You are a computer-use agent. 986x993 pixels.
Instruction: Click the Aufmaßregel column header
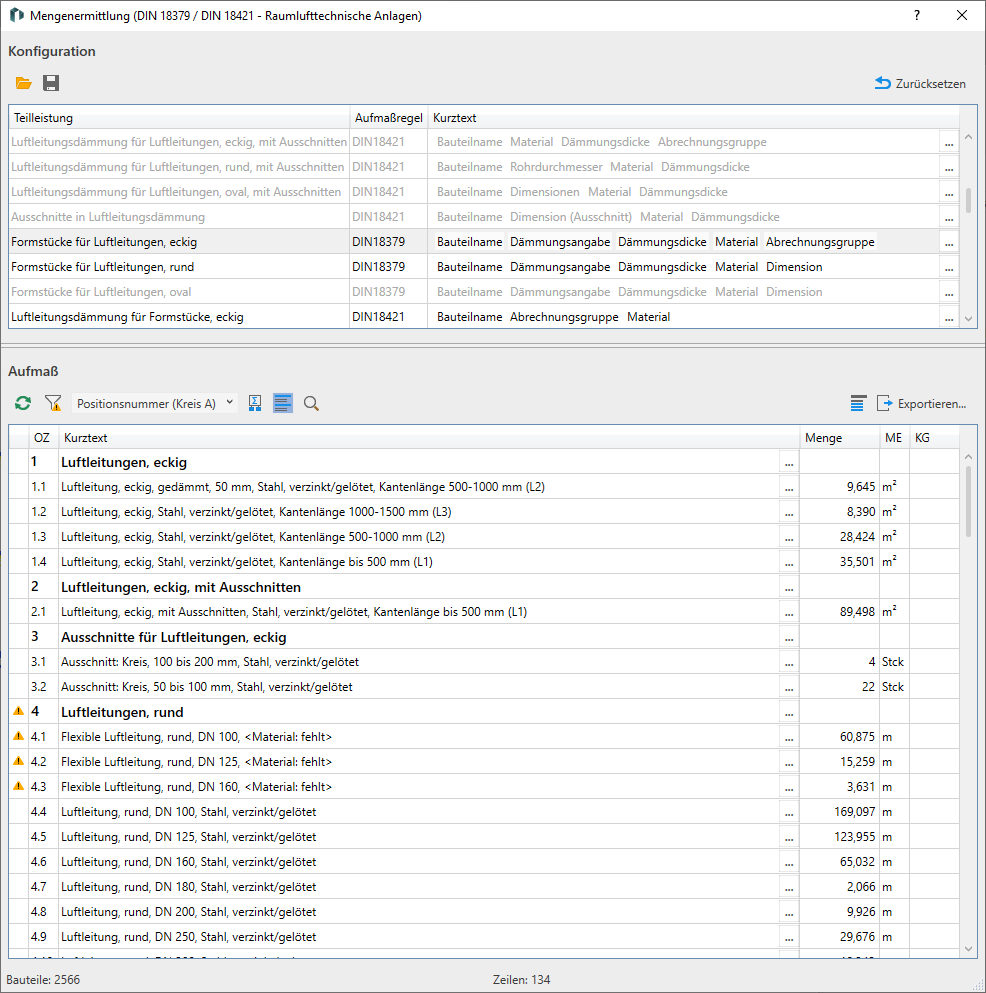pyautogui.click(x=389, y=118)
